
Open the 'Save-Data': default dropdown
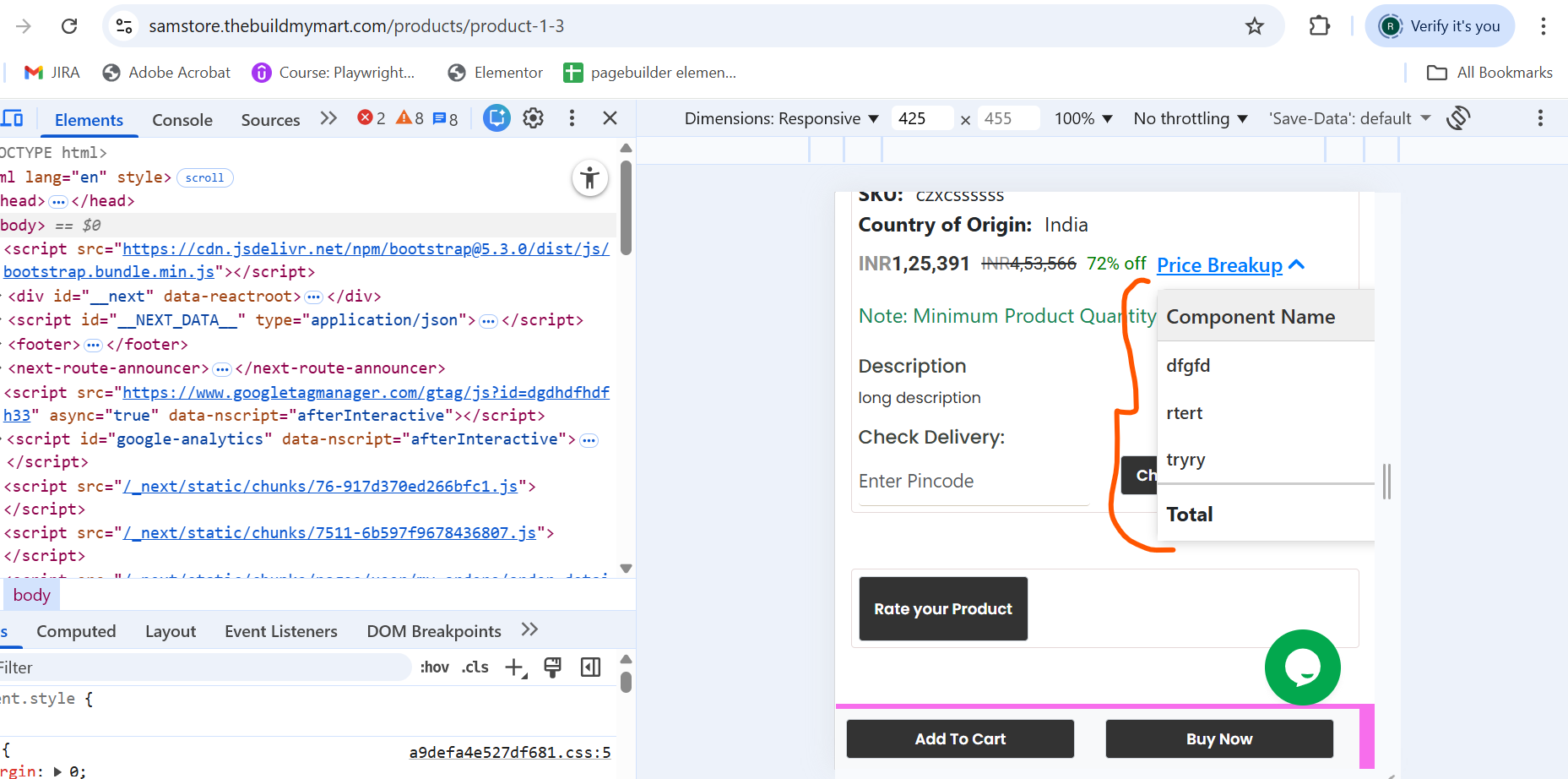click(1349, 118)
